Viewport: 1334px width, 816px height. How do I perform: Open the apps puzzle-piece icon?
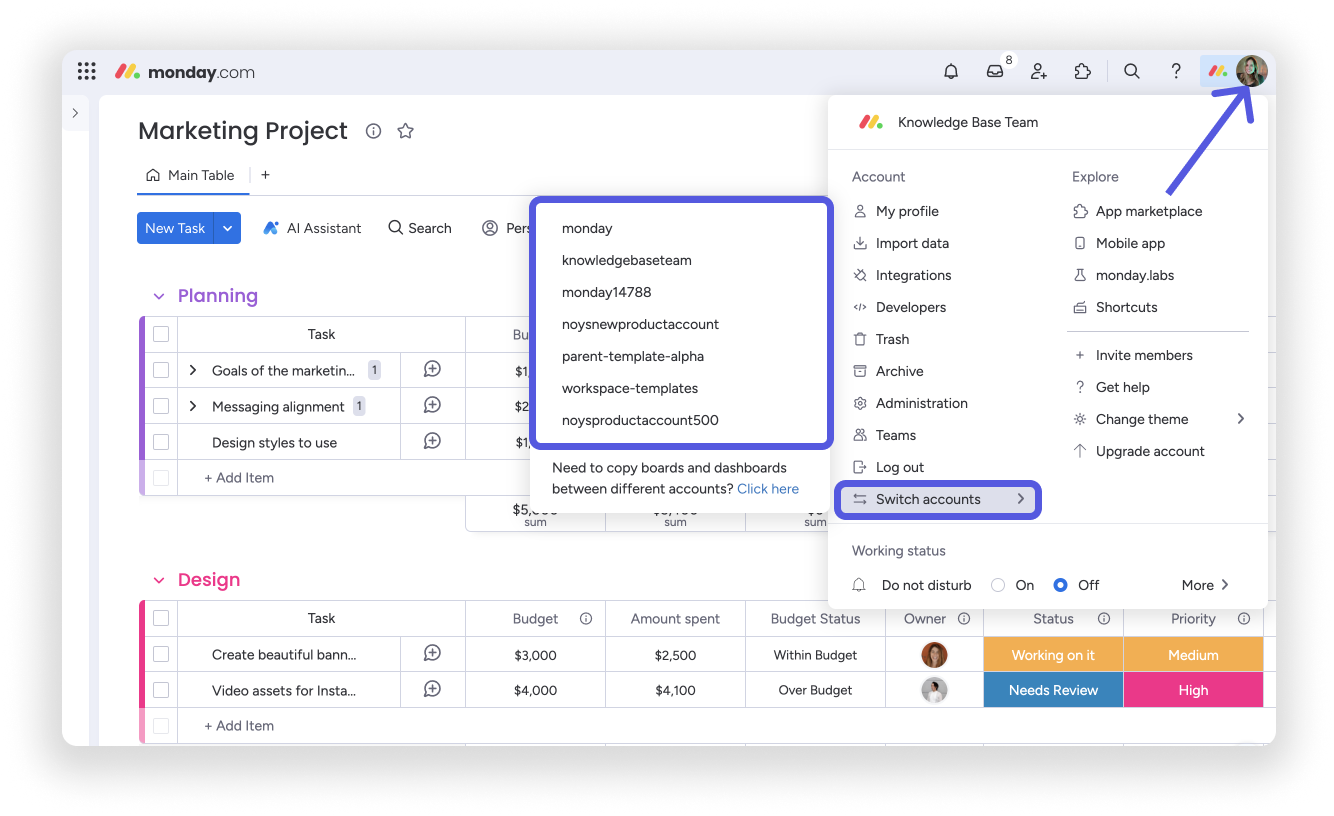1082,71
